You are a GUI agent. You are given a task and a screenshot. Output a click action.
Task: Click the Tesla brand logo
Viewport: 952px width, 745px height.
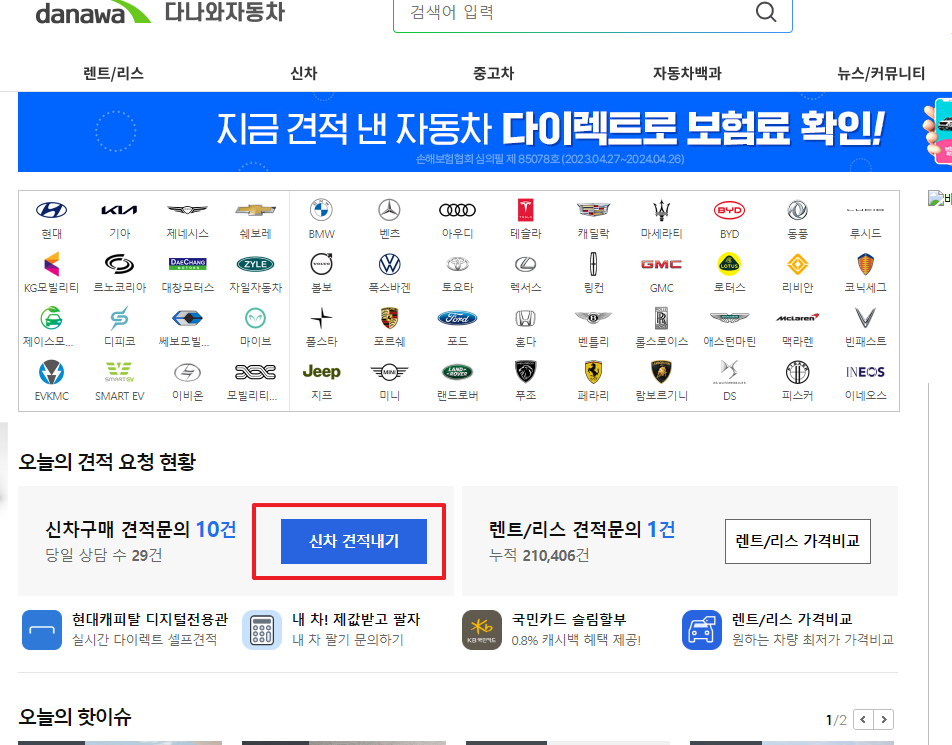coord(525,210)
